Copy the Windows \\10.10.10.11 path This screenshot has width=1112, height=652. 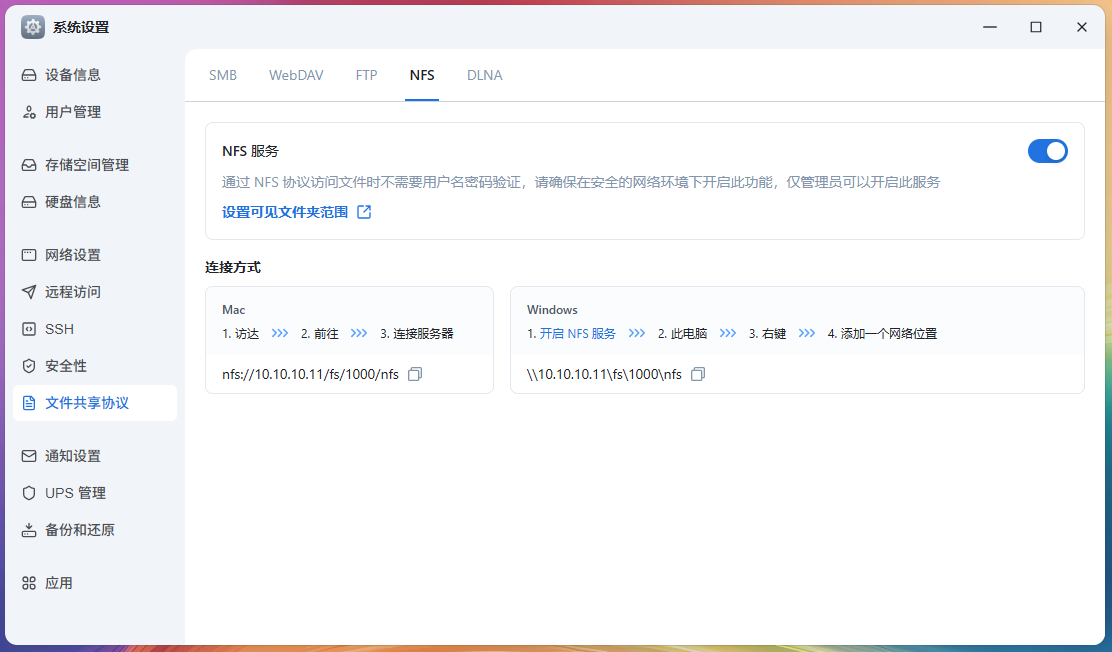click(x=698, y=374)
